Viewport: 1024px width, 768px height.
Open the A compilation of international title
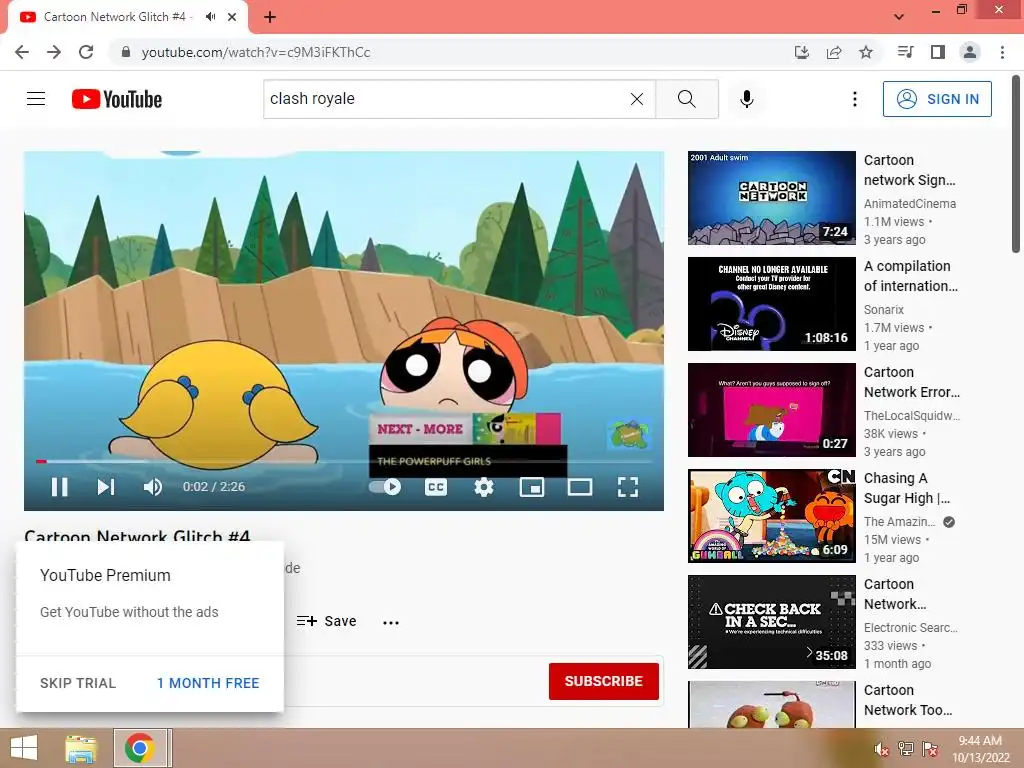coord(911,276)
